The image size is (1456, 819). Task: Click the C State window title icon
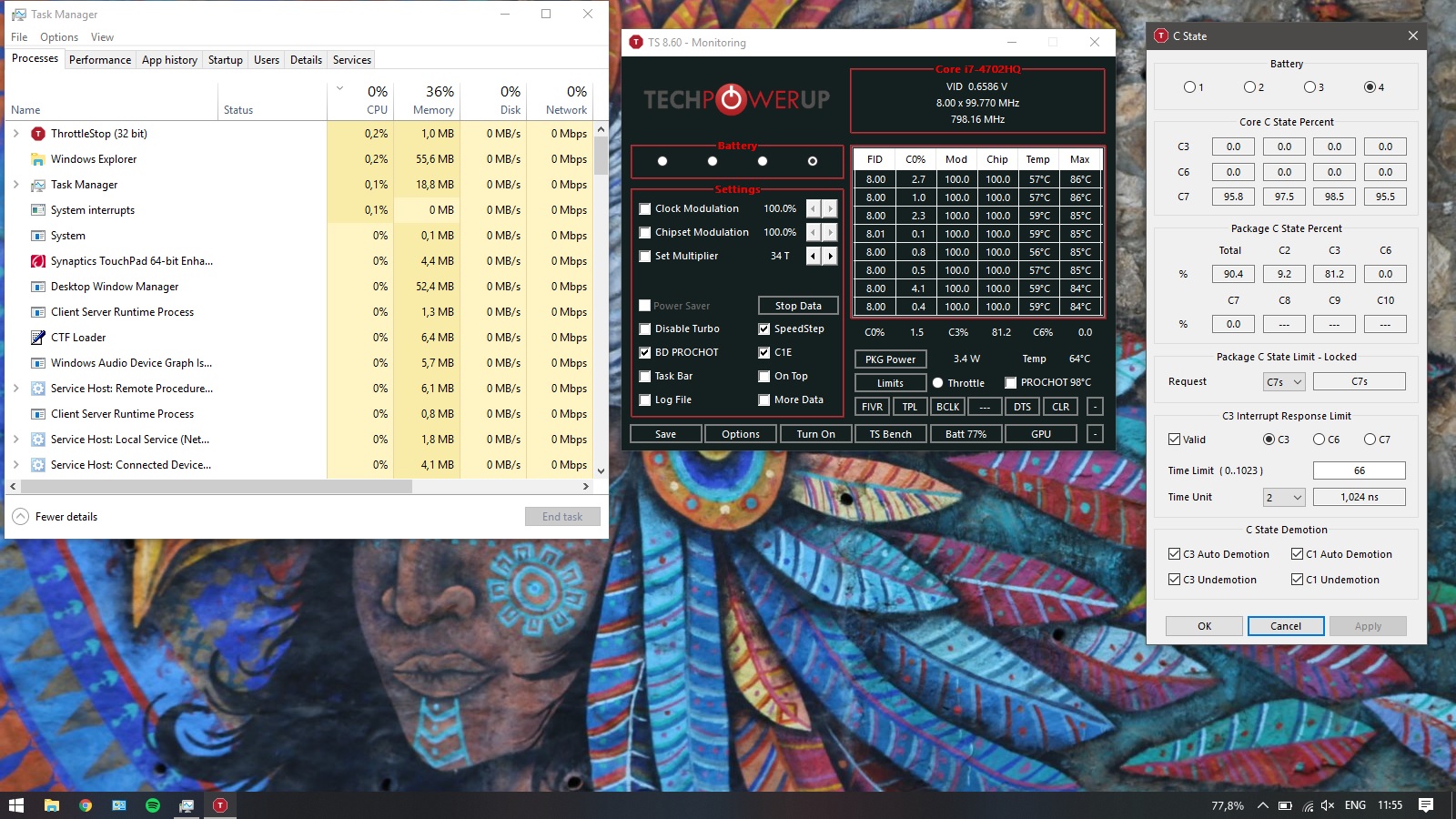[x=1161, y=35]
